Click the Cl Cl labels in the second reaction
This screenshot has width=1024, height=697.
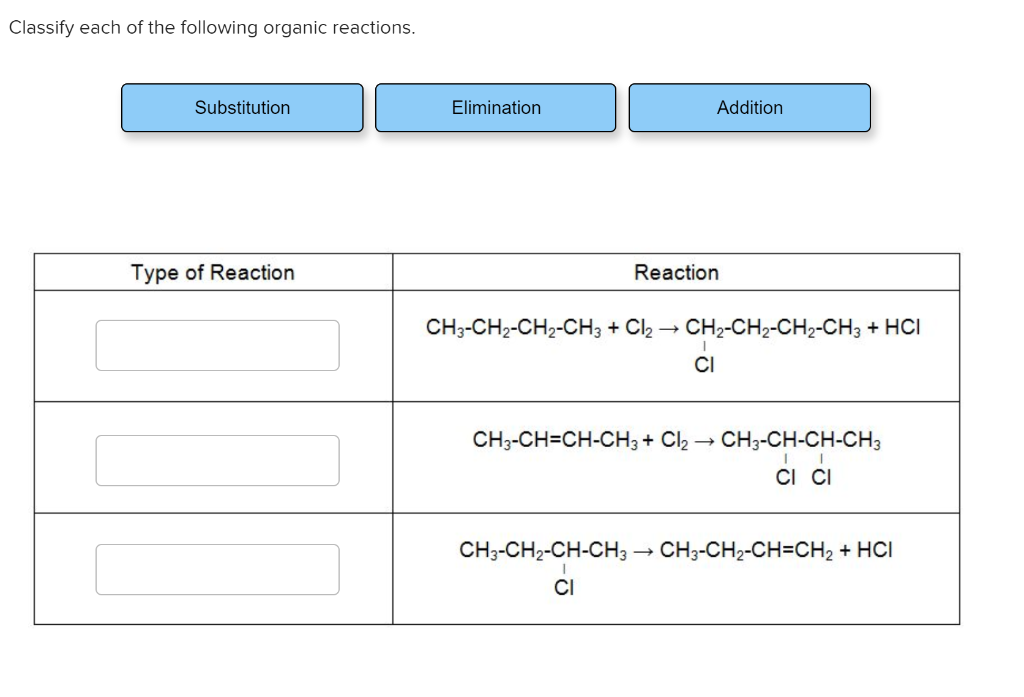click(805, 478)
